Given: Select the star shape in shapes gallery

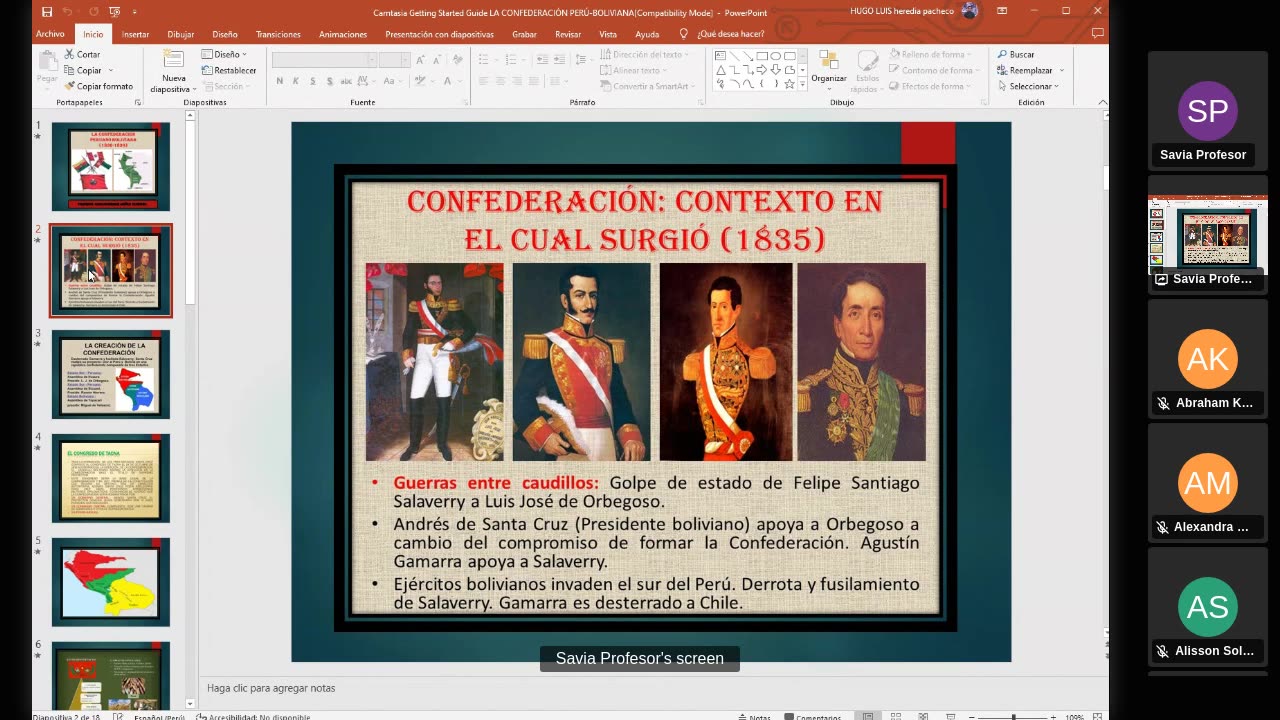Looking at the screenshot, I should (789, 84).
